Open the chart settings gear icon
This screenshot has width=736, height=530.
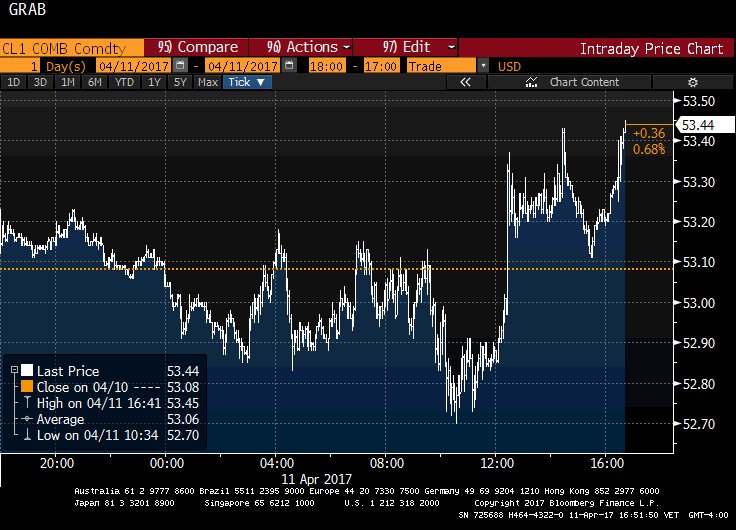point(693,83)
